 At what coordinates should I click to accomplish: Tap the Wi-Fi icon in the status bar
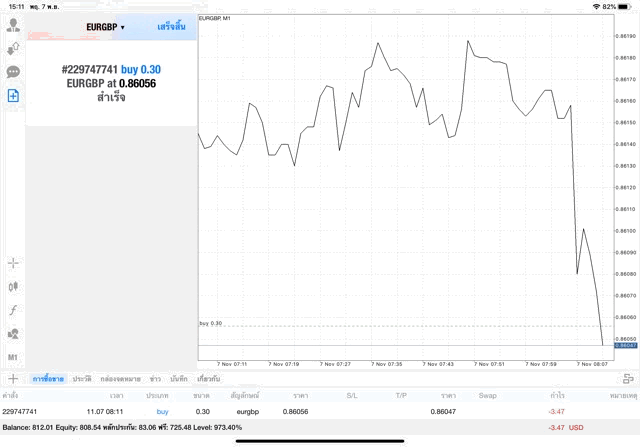click(596, 7)
